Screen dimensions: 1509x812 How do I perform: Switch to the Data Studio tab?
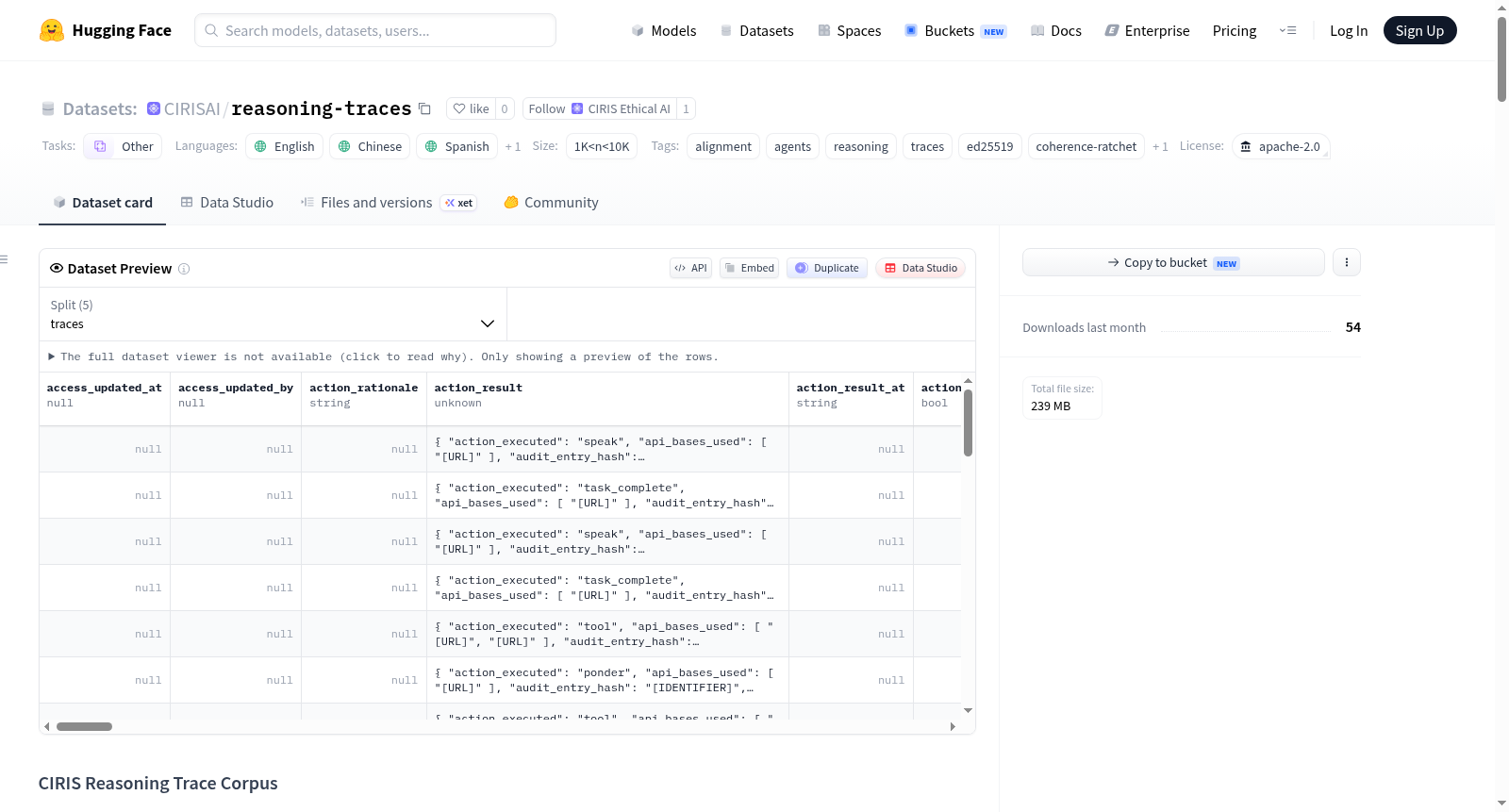(227, 203)
